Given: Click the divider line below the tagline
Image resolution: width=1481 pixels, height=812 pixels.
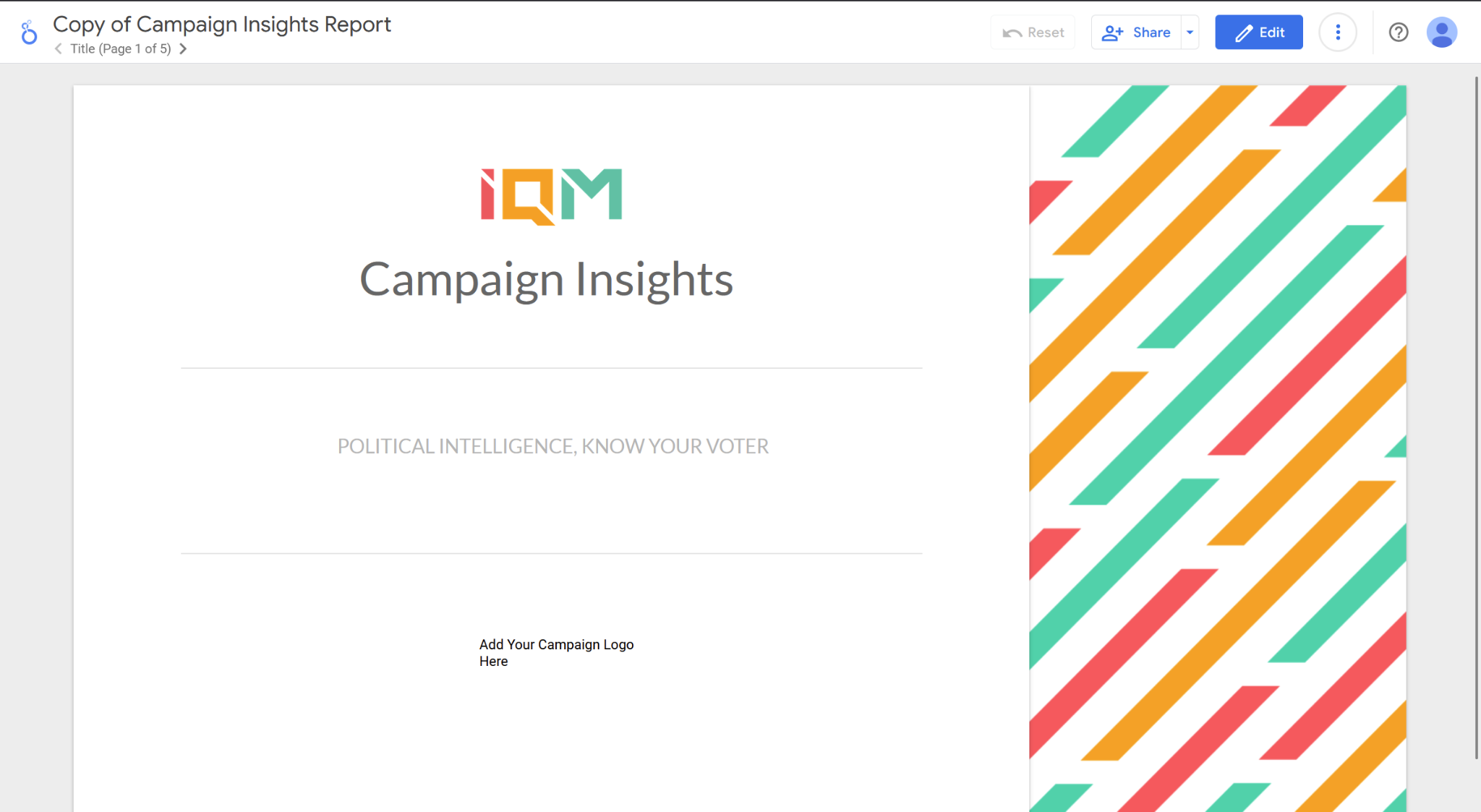Looking at the screenshot, I should click(x=551, y=554).
